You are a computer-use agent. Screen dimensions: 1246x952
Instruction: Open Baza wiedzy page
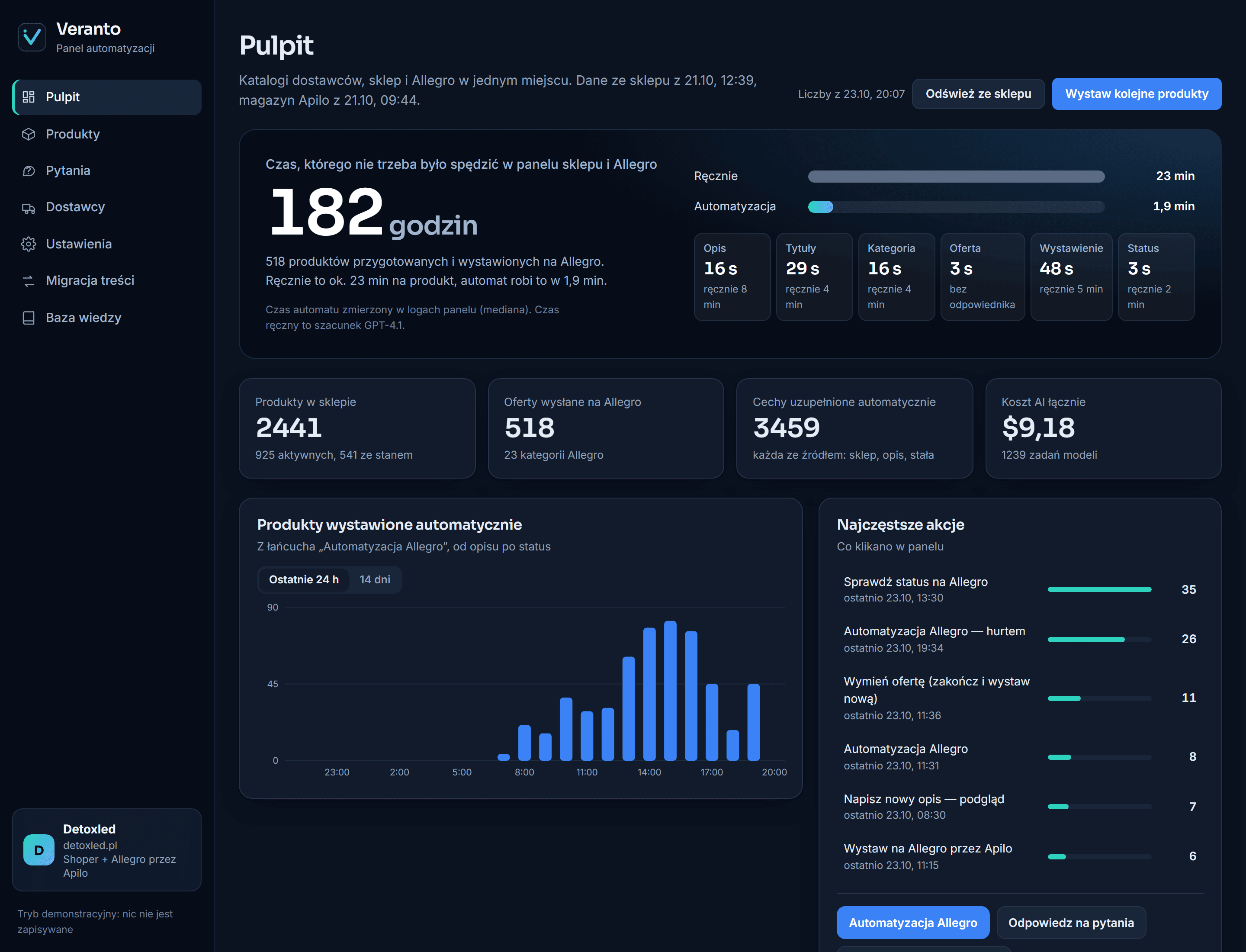point(106,318)
